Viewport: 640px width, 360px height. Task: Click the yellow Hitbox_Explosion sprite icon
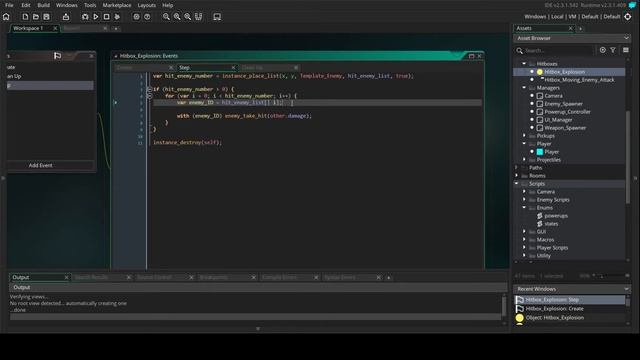pos(540,72)
